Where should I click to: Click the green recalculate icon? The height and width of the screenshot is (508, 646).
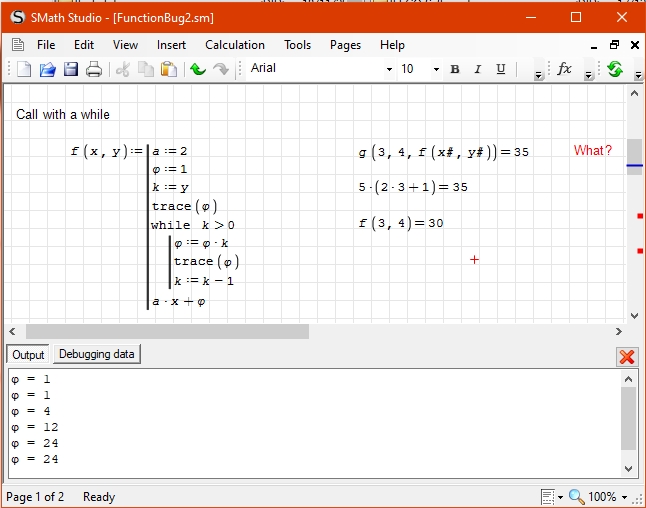tap(615, 69)
